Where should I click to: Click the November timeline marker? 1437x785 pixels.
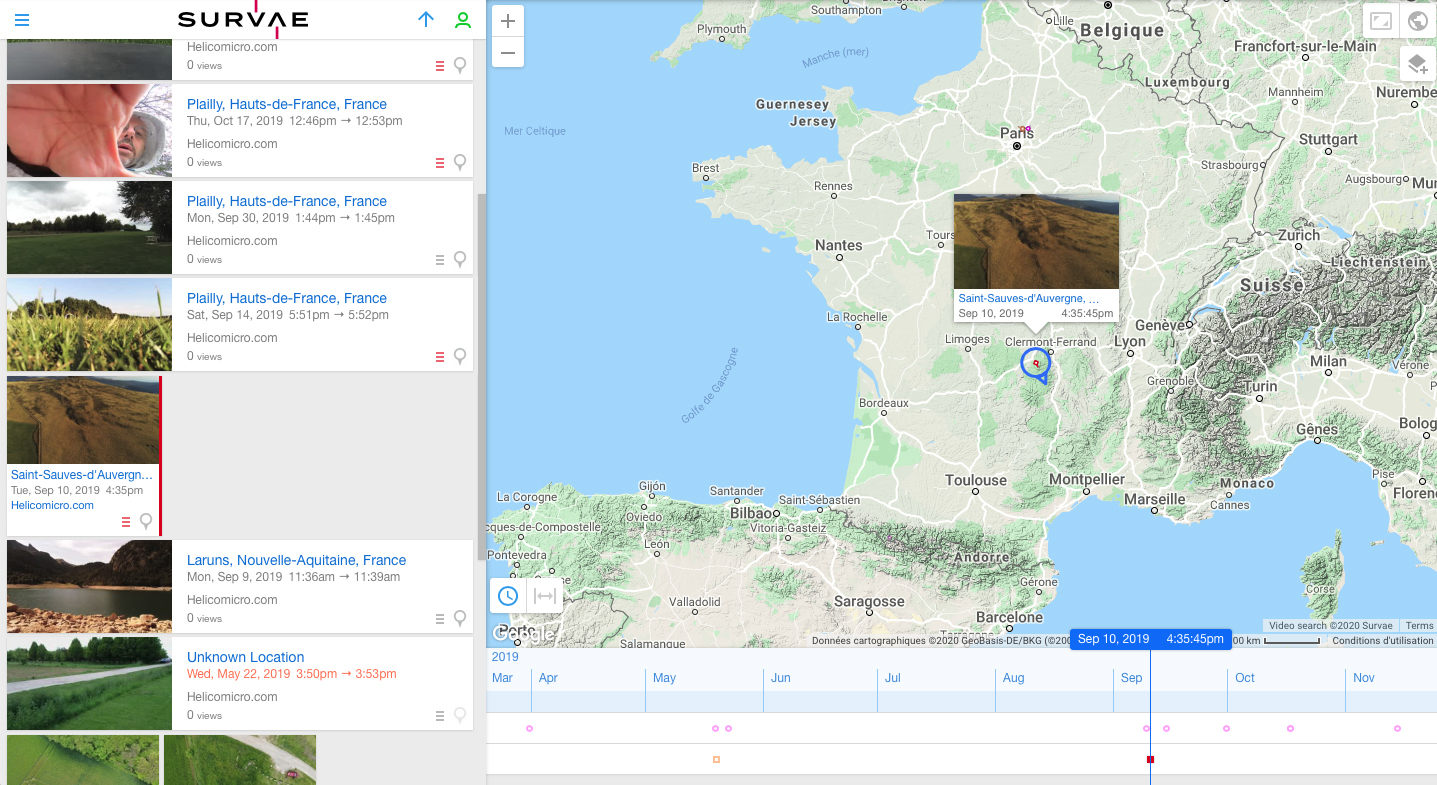pyautogui.click(x=1397, y=728)
